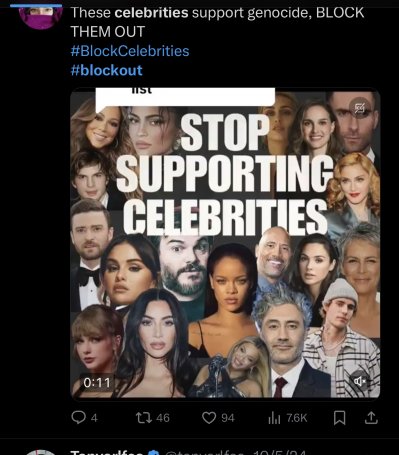Bookmark this tweet

(339, 418)
